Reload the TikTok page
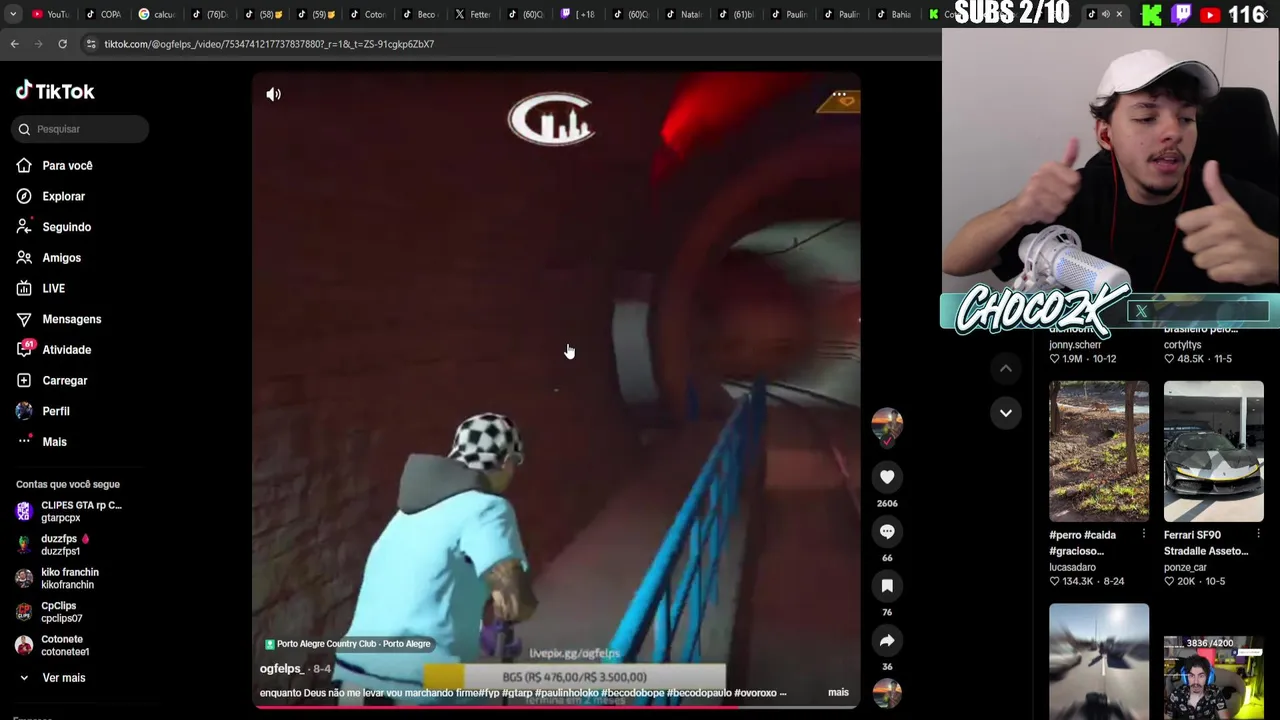1280x720 pixels. pos(62,44)
